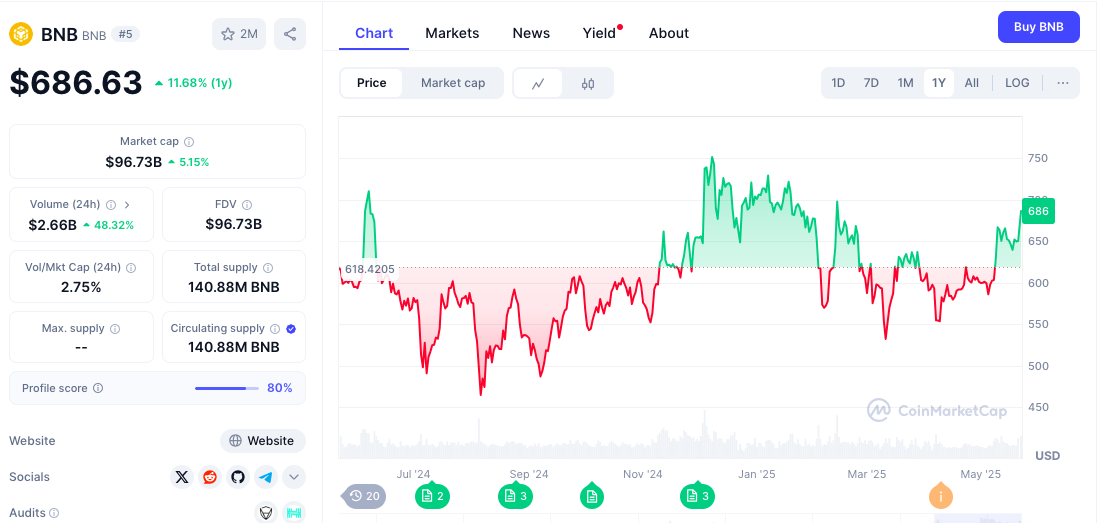Open the Reddit social icon
The image size is (1097, 523).
209,477
